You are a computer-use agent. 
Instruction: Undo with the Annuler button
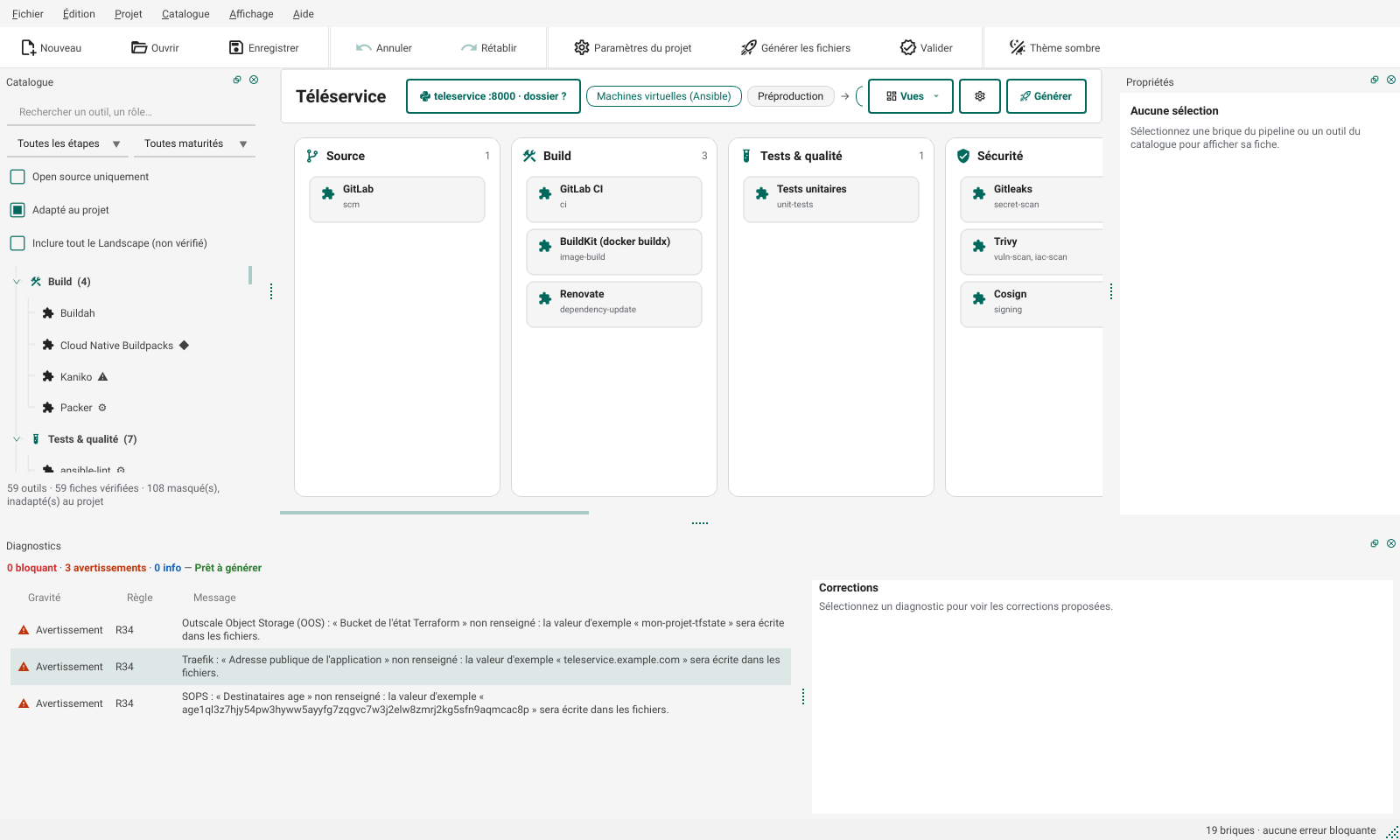coord(383,48)
